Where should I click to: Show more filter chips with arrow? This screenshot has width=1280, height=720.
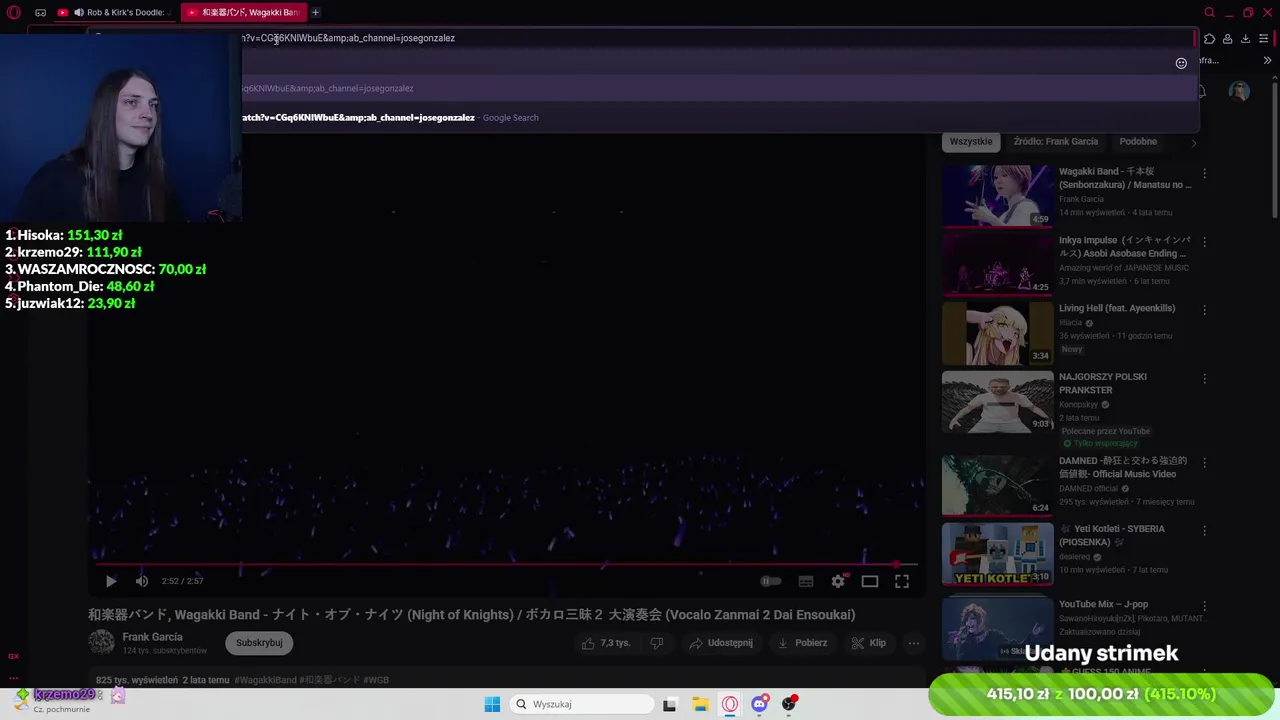click(x=1193, y=142)
